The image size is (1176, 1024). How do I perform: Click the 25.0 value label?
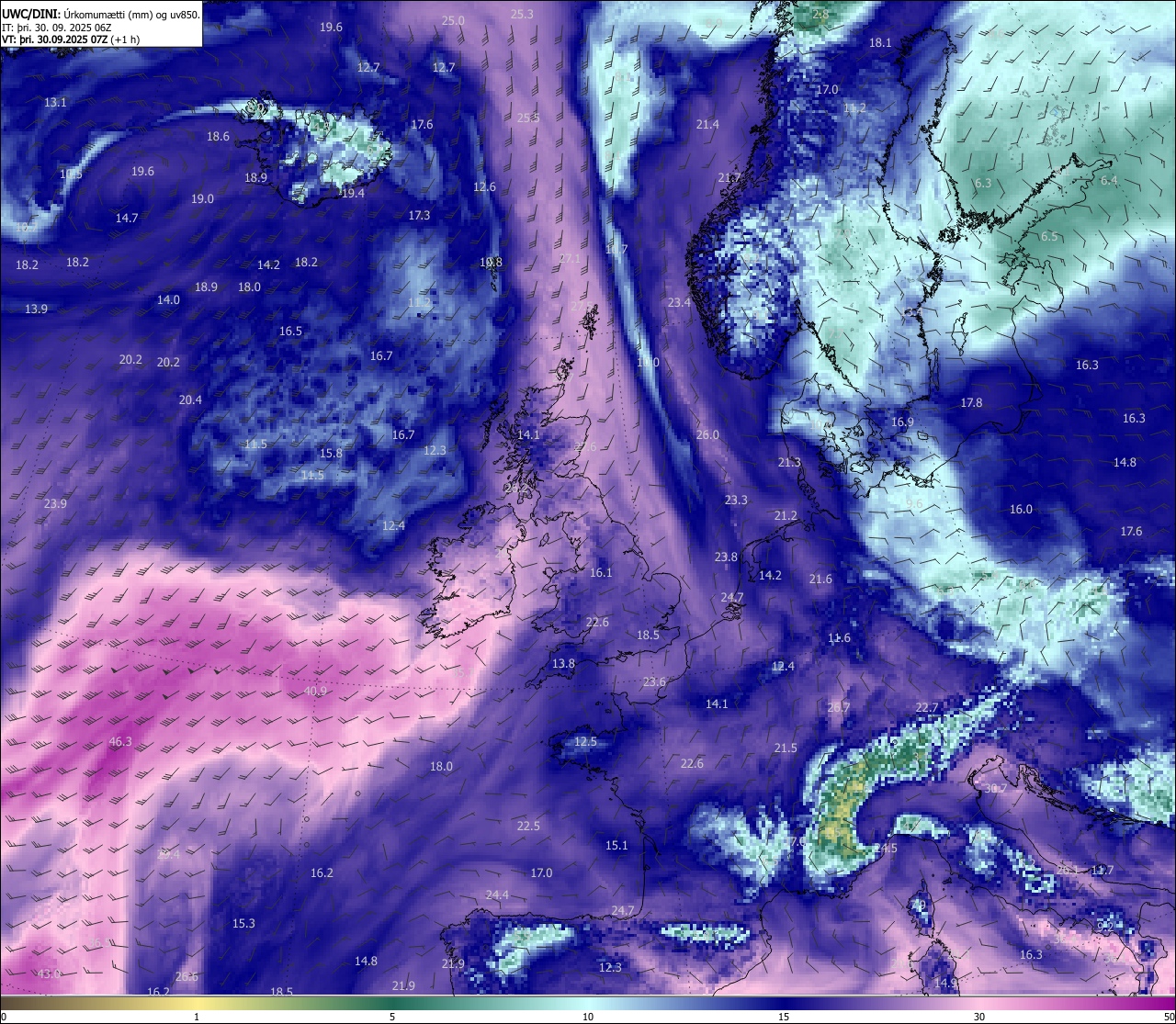(x=453, y=21)
